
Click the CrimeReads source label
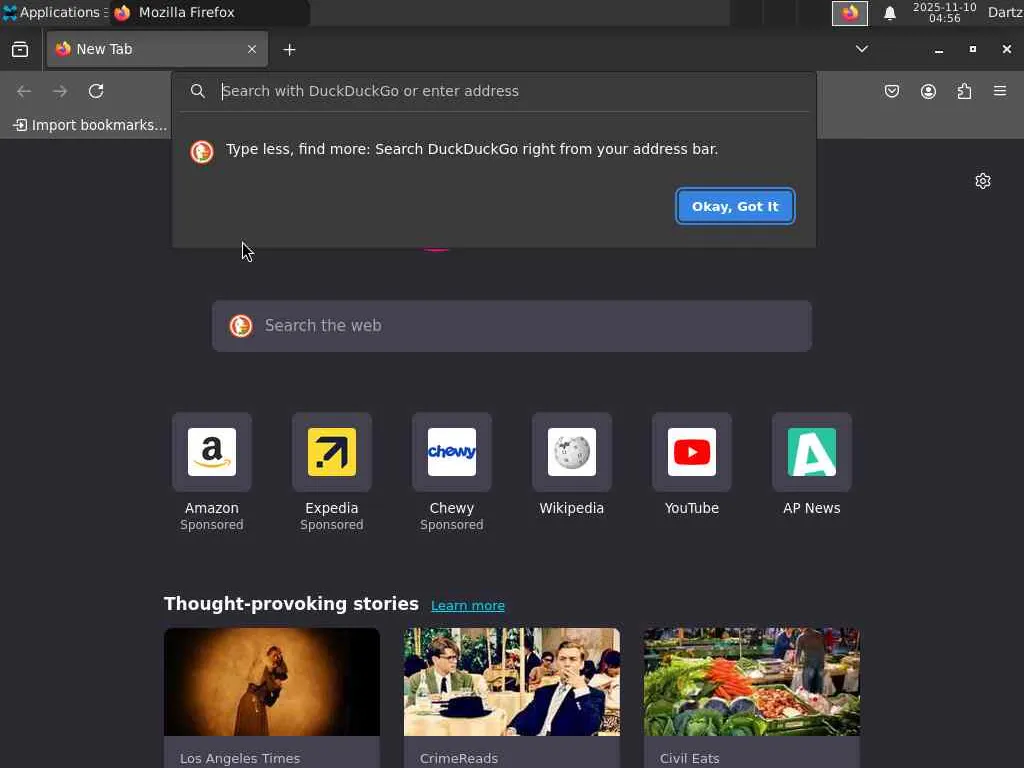tap(458, 758)
